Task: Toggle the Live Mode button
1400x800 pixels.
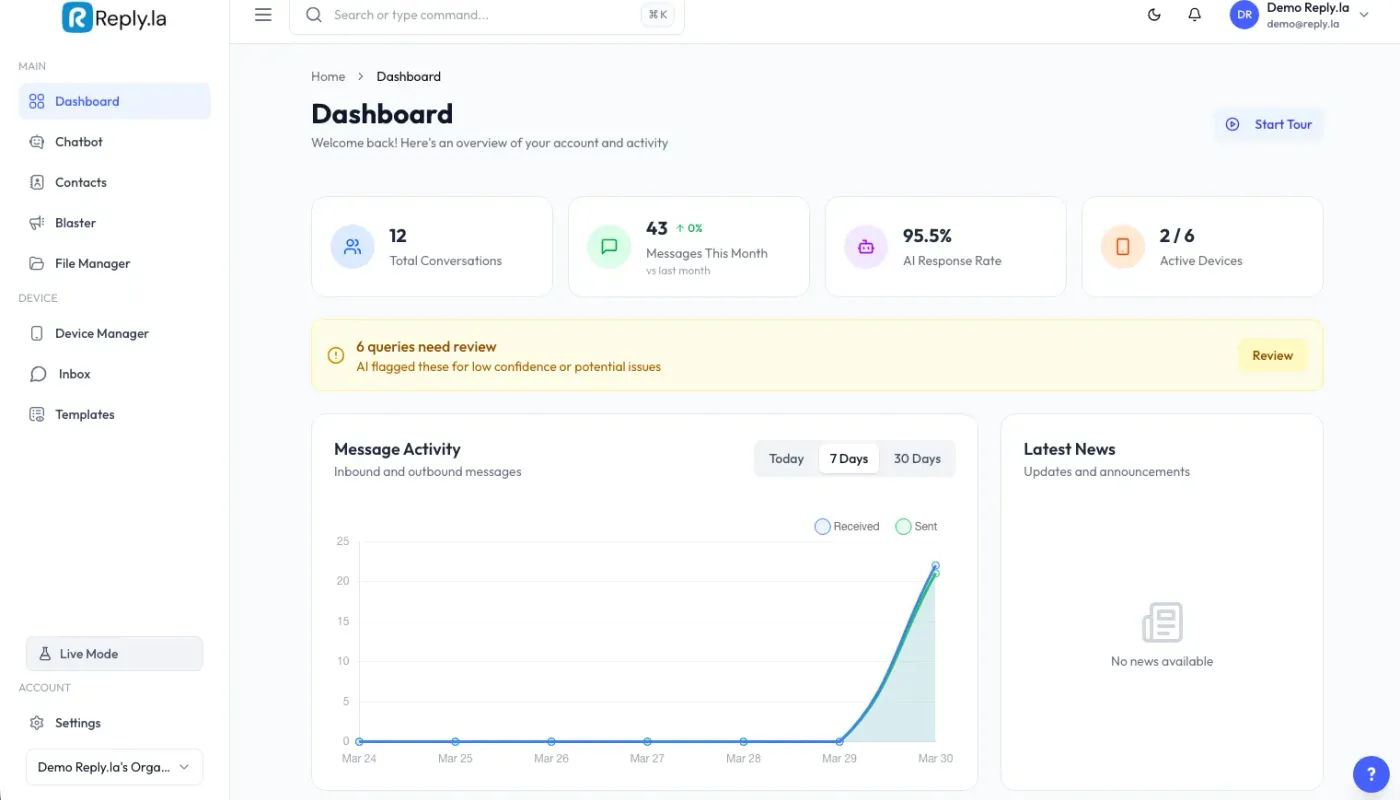Action: tap(114, 654)
